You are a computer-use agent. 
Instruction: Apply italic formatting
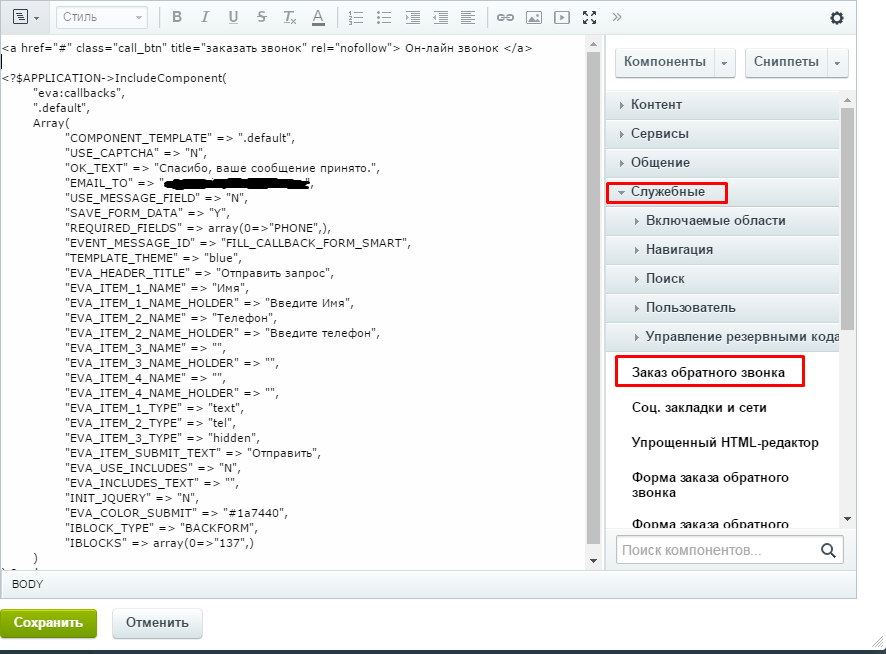pyautogui.click(x=205, y=18)
